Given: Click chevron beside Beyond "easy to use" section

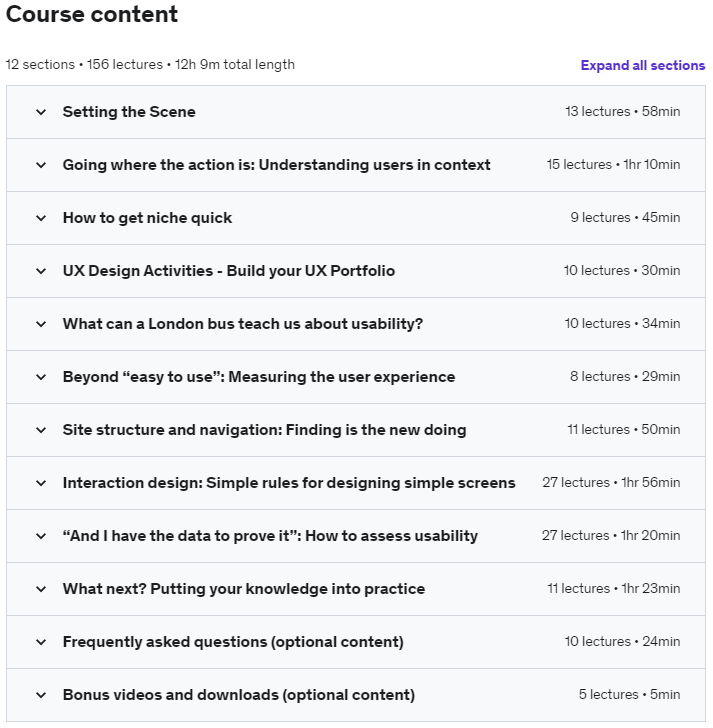Looking at the screenshot, I should (41, 377).
